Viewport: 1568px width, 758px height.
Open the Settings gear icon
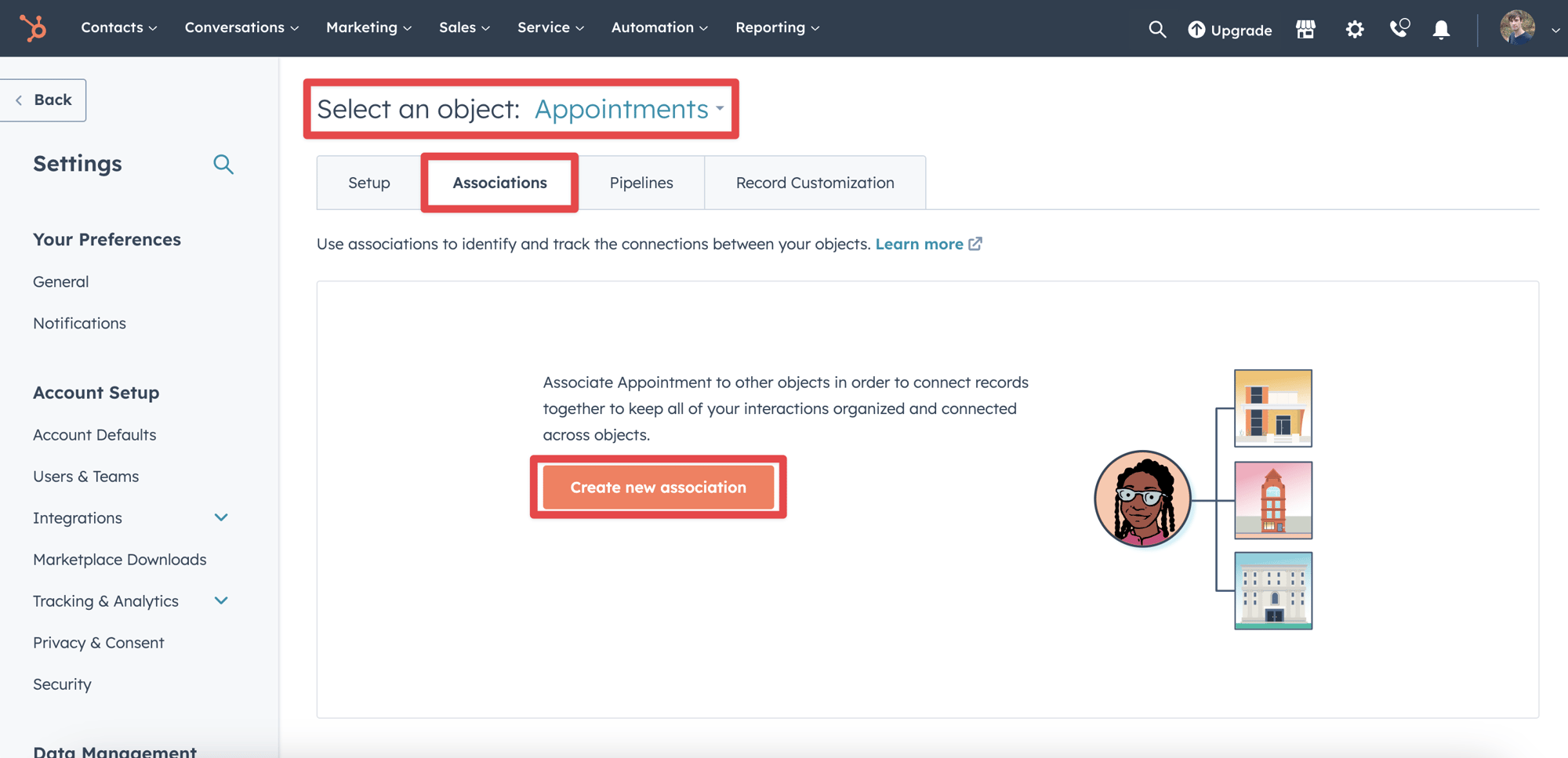[1354, 28]
